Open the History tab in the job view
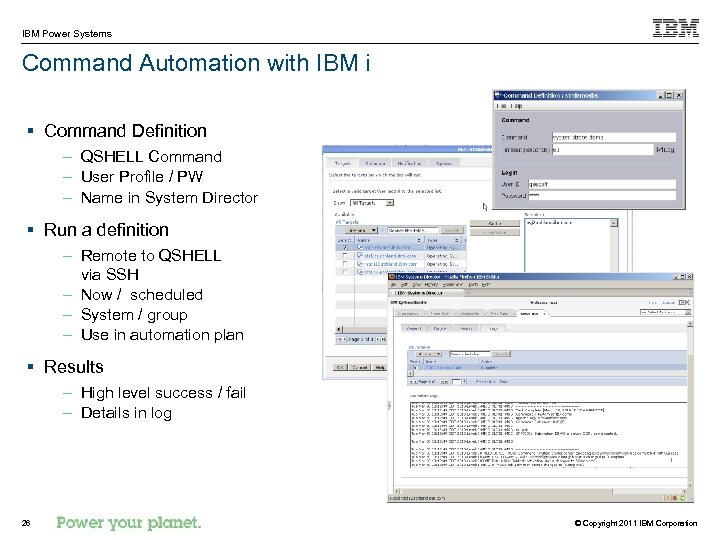The height and width of the screenshot is (540, 720). (466, 328)
